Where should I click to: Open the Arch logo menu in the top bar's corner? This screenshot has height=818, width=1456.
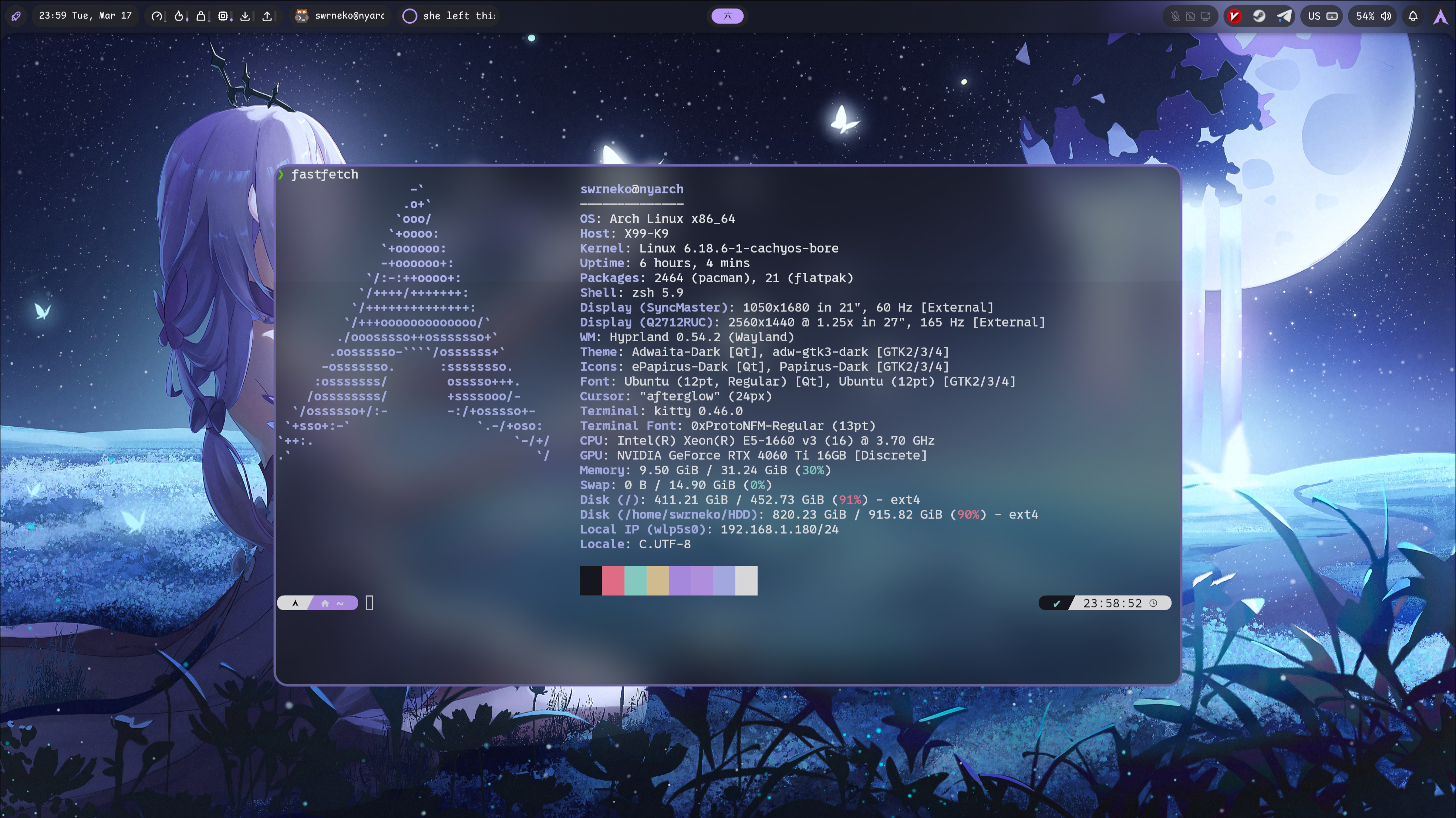coord(1440,16)
